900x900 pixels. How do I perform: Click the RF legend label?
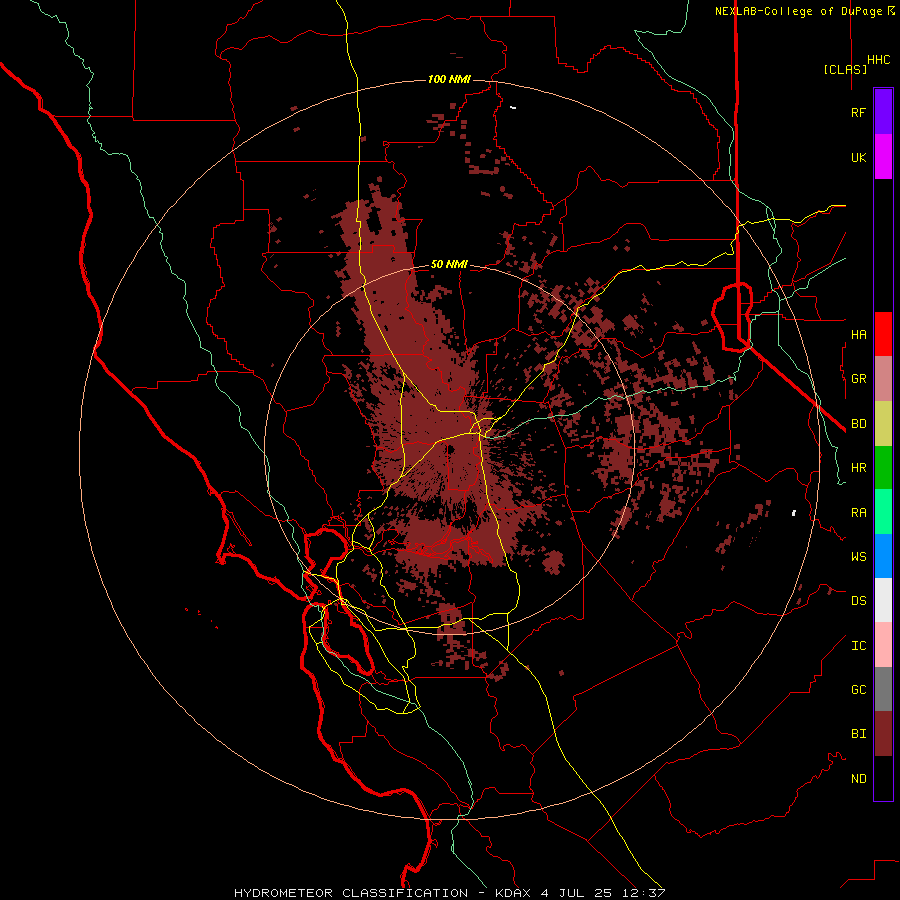pyautogui.click(x=858, y=112)
